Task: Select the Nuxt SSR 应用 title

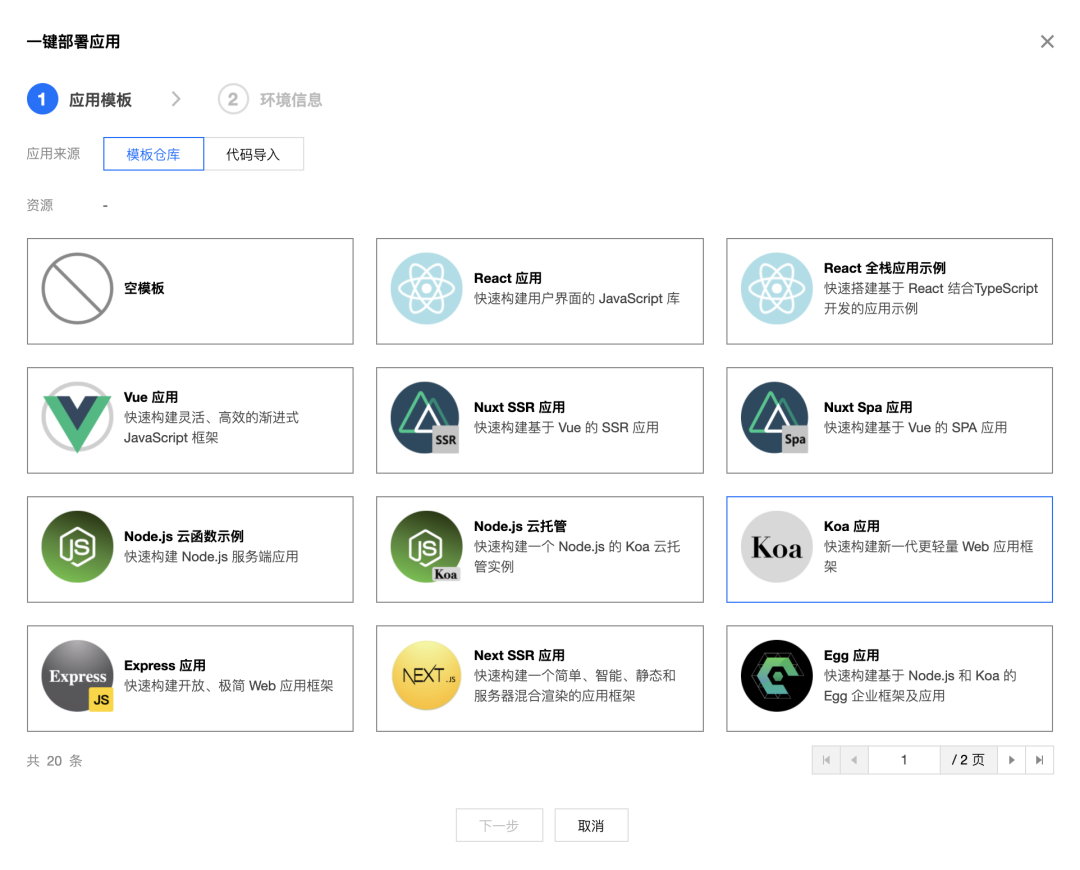Action: click(519, 407)
